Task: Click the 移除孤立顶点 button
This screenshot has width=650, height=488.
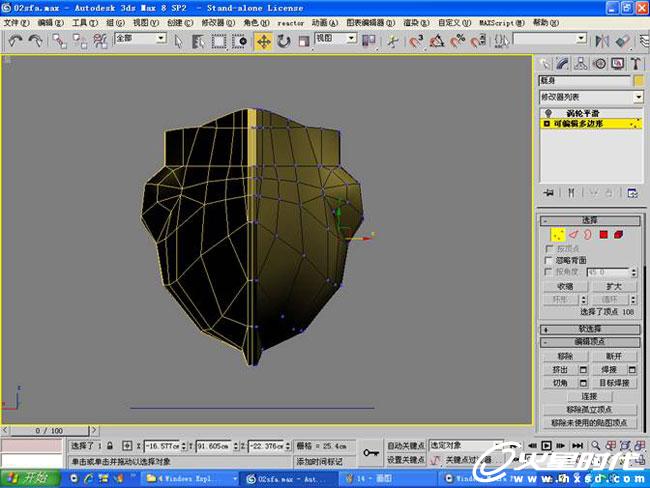Action: [x=589, y=410]
